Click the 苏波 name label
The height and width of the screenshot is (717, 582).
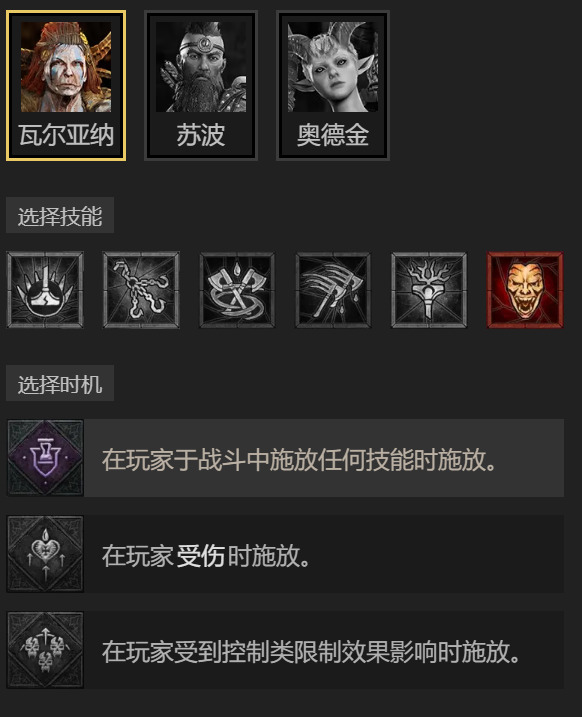[x=201, y=135]
